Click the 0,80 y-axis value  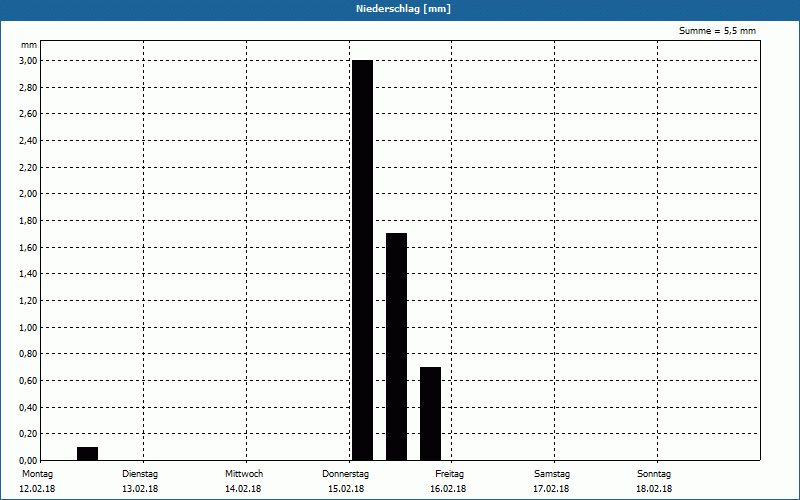(x=28, y=354)
